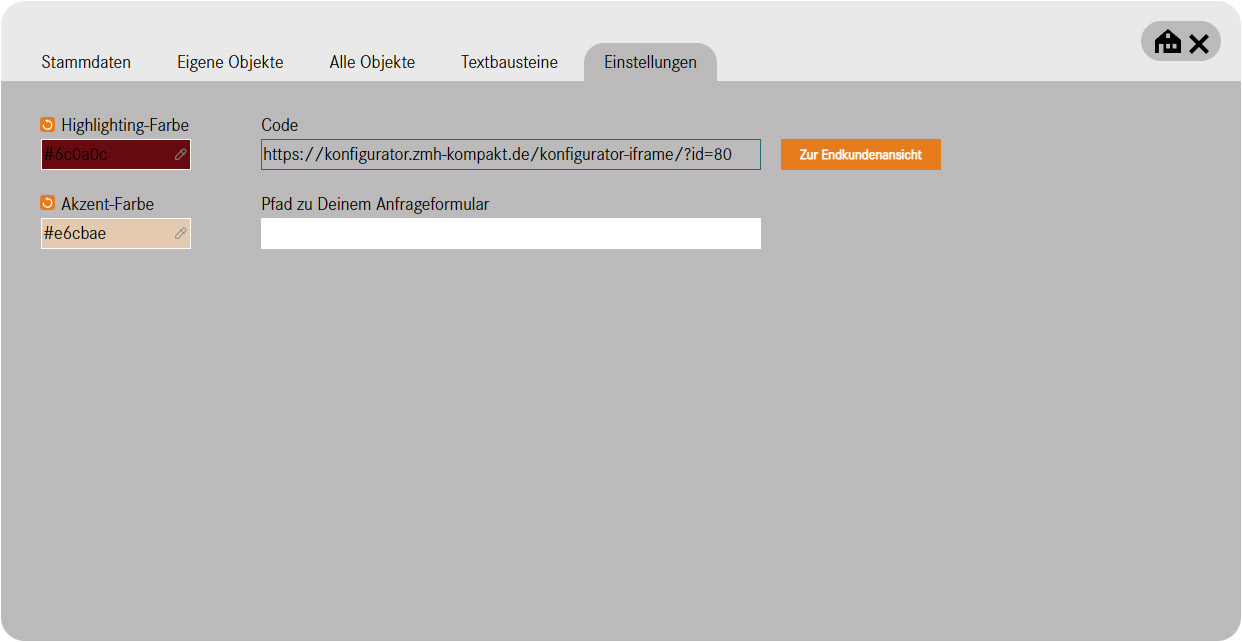Close the dialog with the X icon

[x=1199, y=43]
